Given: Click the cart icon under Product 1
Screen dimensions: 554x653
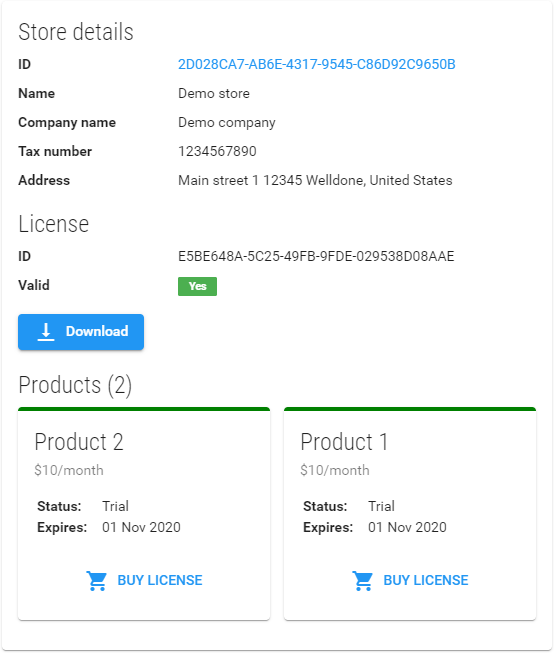Looking at the screenshot, I should coord(362,581).
